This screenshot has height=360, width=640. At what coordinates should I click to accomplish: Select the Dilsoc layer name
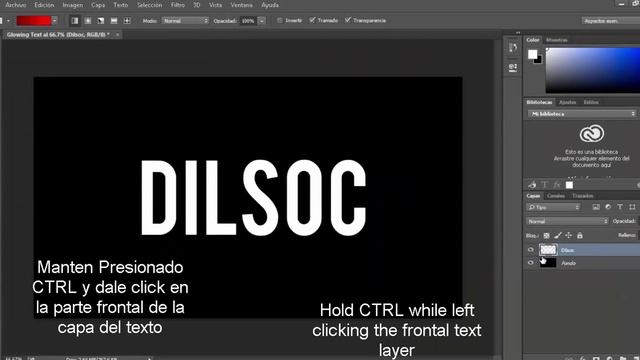coord(567,250)
